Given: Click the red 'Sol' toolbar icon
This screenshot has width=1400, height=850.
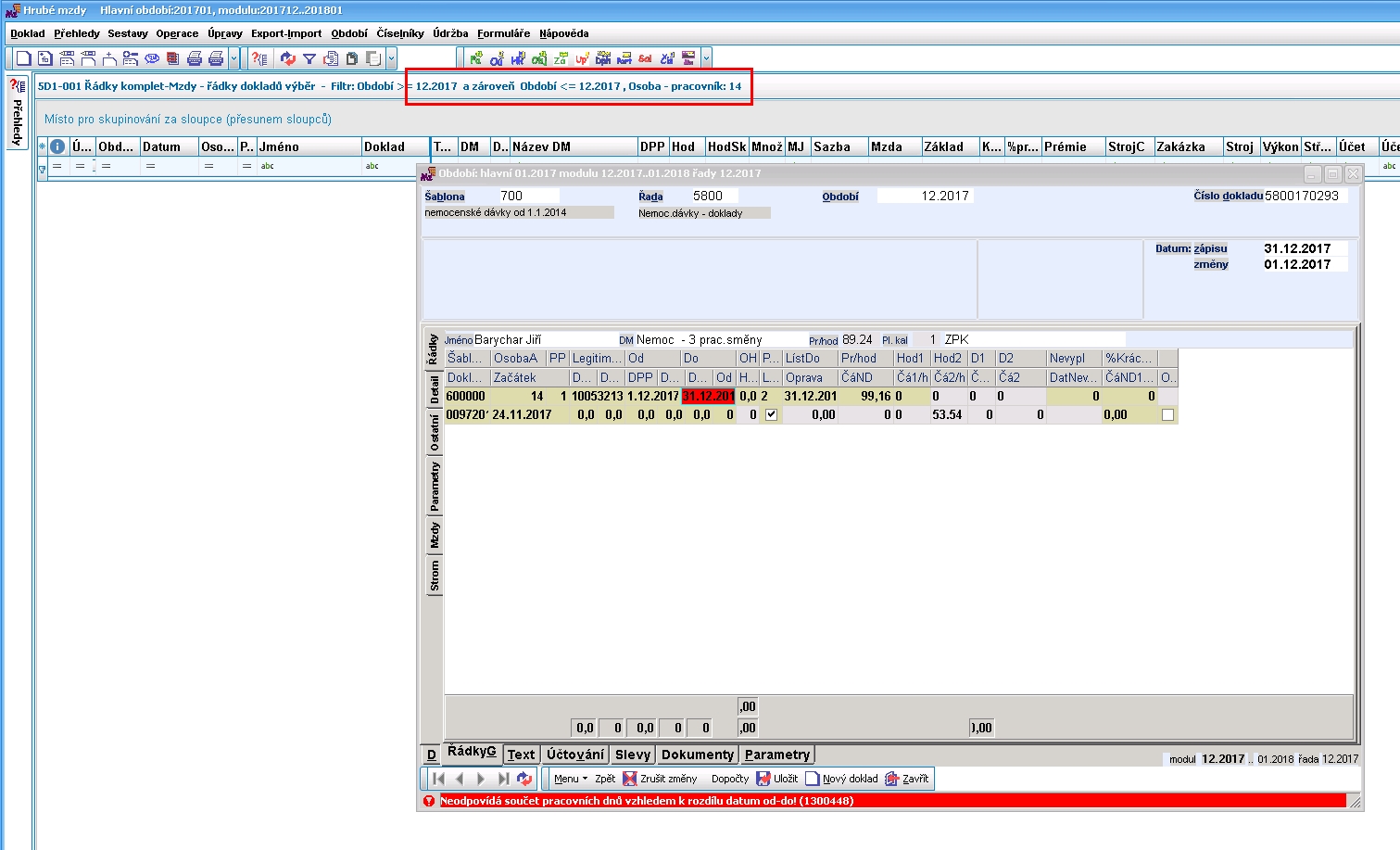Looking at the screenshot, I should pyautogui.click(x=645, y=58).
